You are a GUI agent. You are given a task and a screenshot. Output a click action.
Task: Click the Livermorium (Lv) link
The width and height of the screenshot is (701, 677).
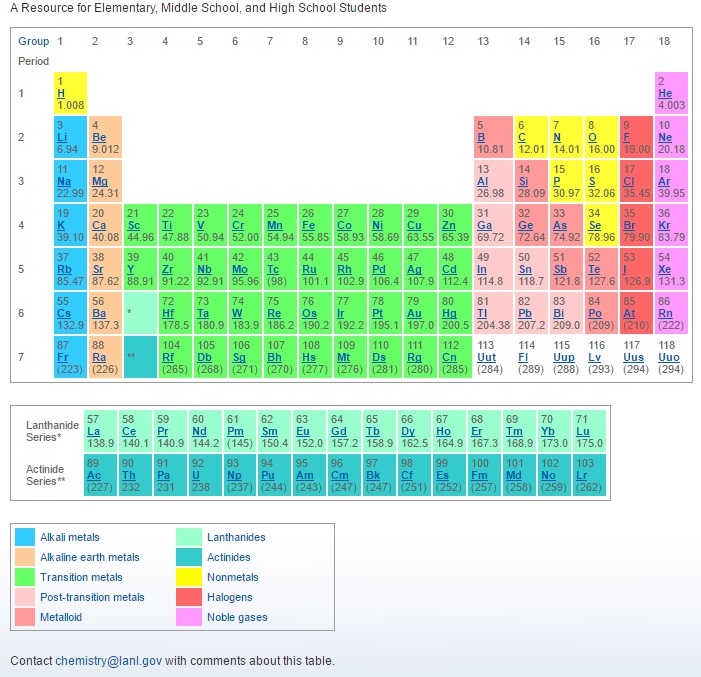[x=594, y=357]
